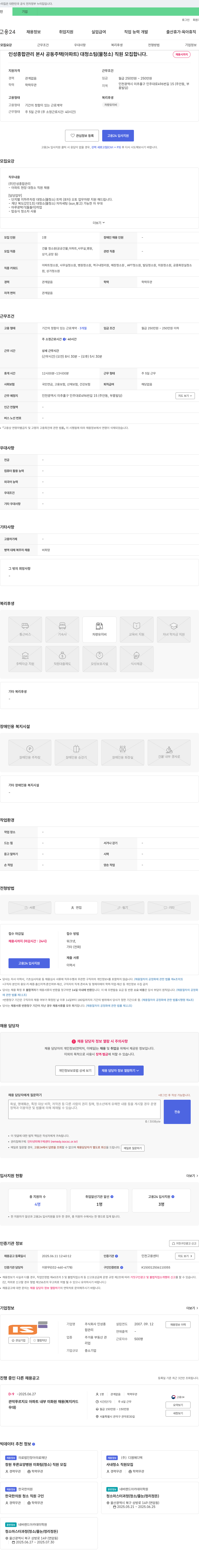The width and height of the screenshot is (199, 1568).
Task: Open 관악푸르지오 아파트 job posting link
Action: [43, 1404]
